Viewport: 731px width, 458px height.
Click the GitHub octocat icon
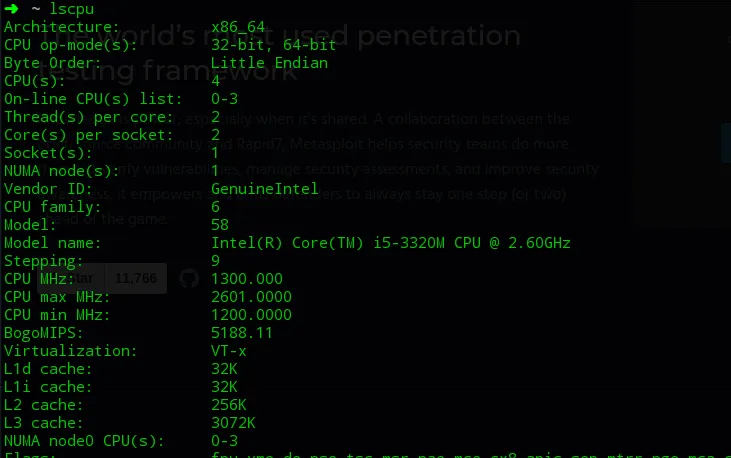click(189, 279)
